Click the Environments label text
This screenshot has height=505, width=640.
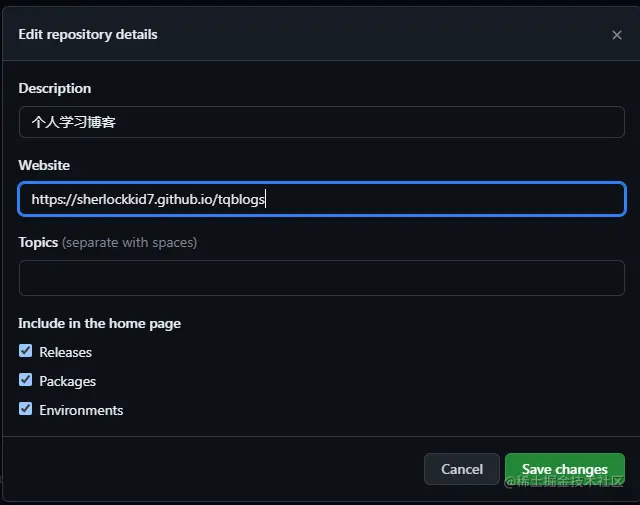(81, 410)
